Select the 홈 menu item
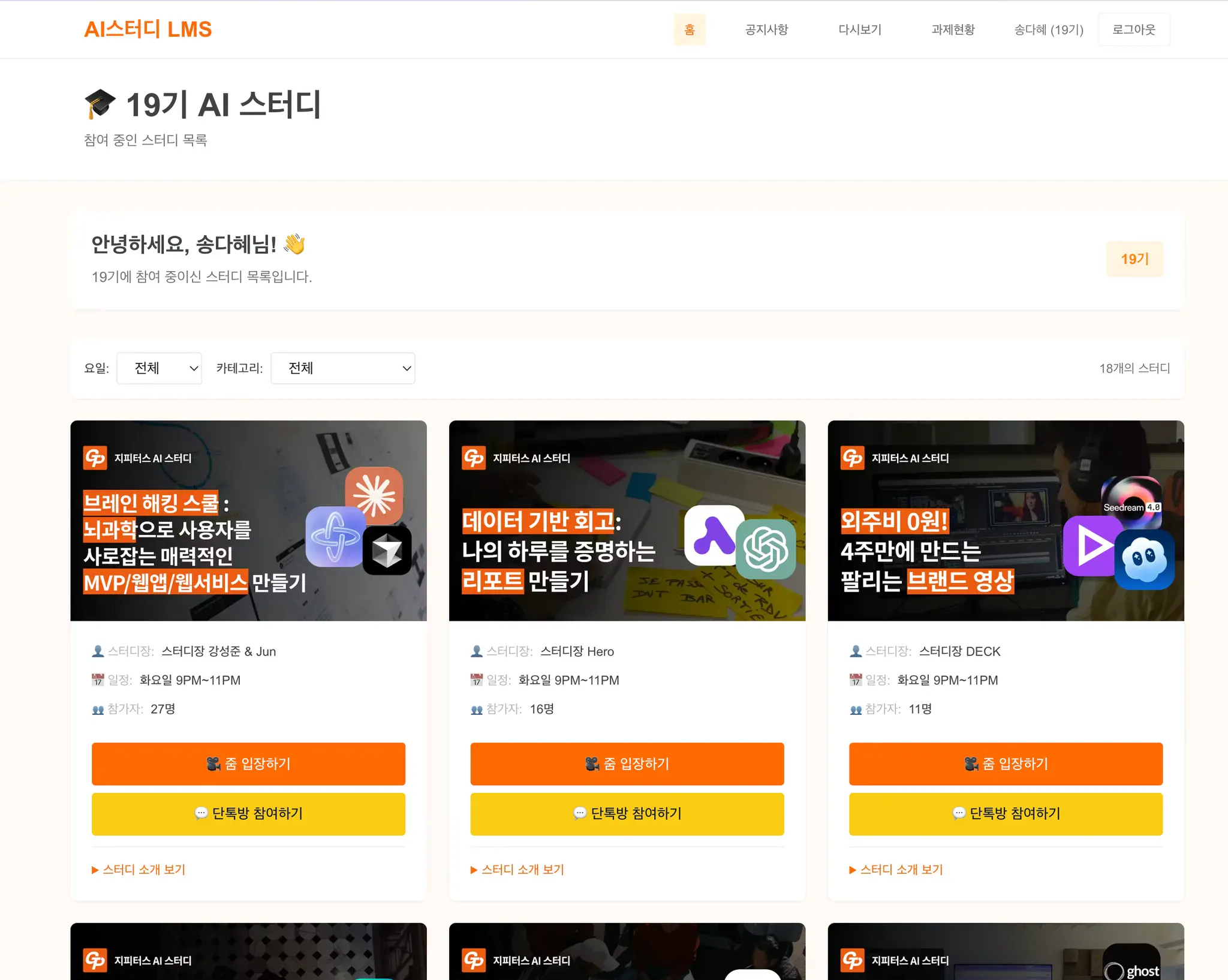1228x980 pixels. [x=690, y=29]
